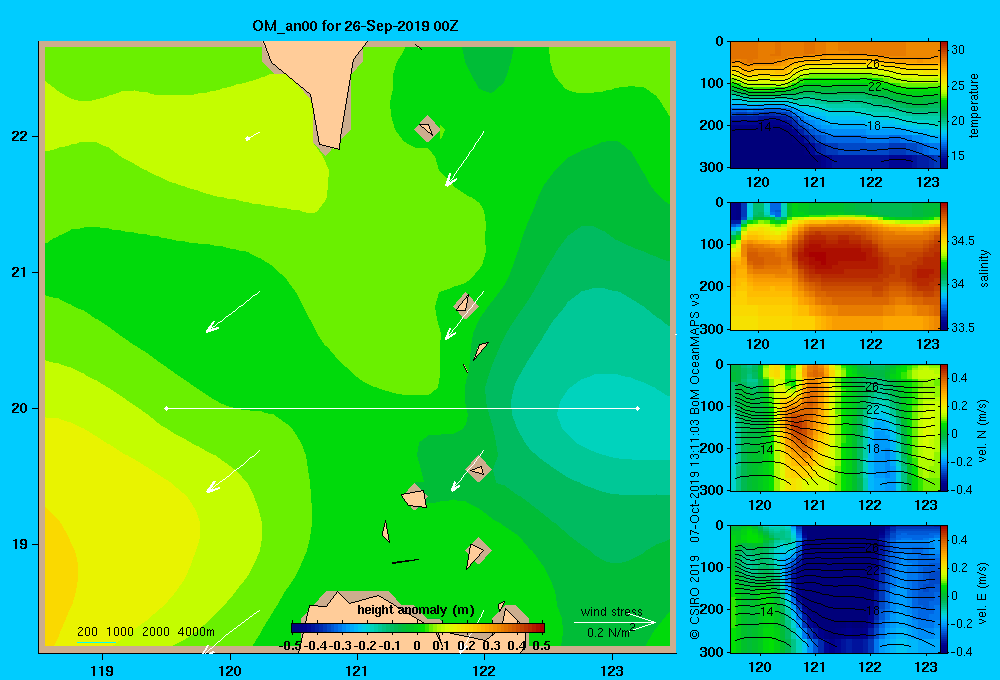1000x680 pixels.
Task: Open the northward velocity section panel
Action: pyautogui.click(x=834, y=427)
